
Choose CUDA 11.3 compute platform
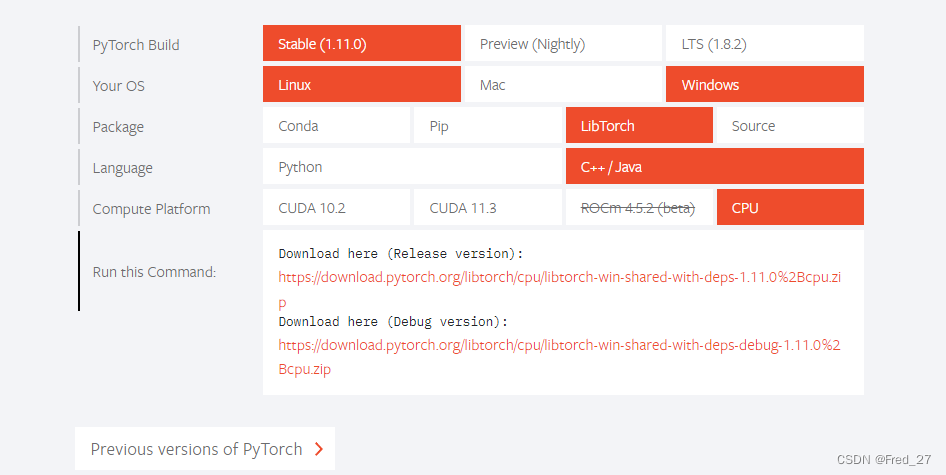click(x=487, y=208)
